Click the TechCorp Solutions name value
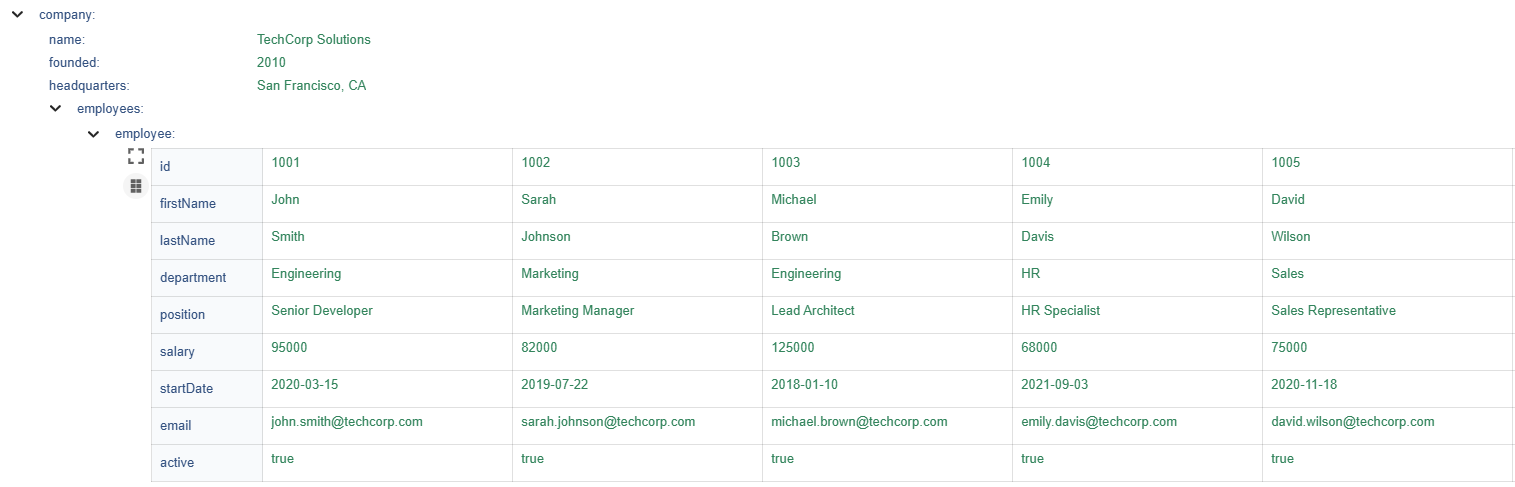The height and width of the screenshot is (487, 1515). tap(314, 40)
